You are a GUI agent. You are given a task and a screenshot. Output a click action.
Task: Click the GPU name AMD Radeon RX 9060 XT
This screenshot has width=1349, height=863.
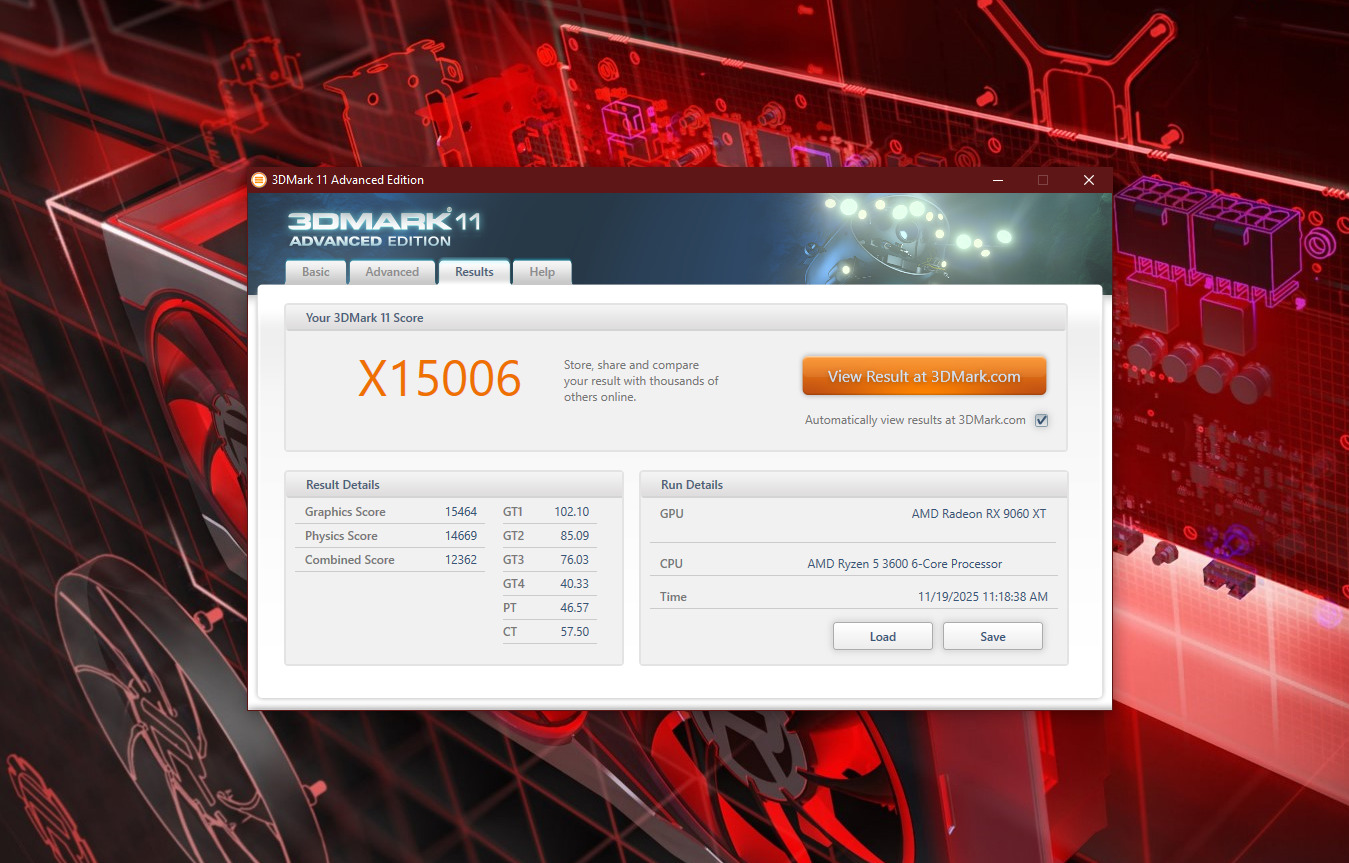coord(979,514)
